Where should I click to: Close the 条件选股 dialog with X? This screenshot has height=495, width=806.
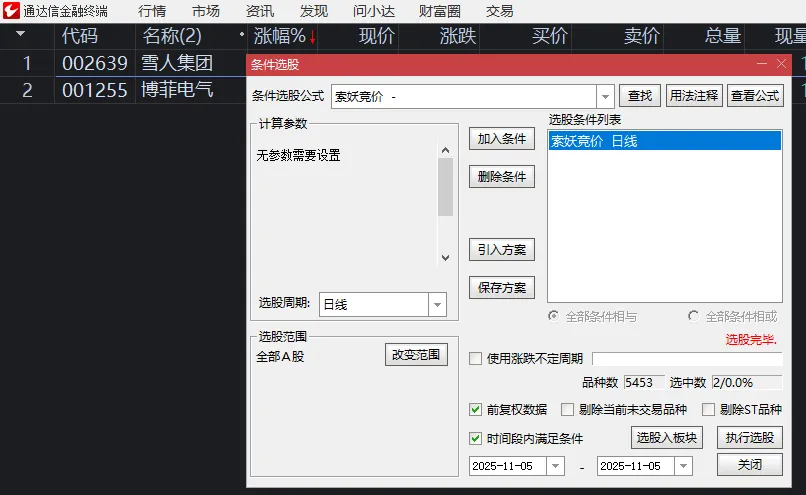782,63
